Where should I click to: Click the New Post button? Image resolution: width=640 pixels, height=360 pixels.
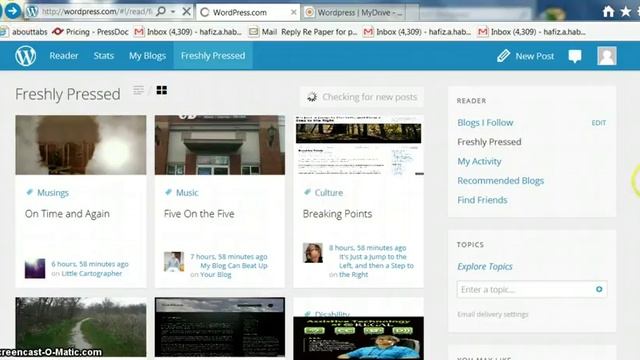coord(526,56)
